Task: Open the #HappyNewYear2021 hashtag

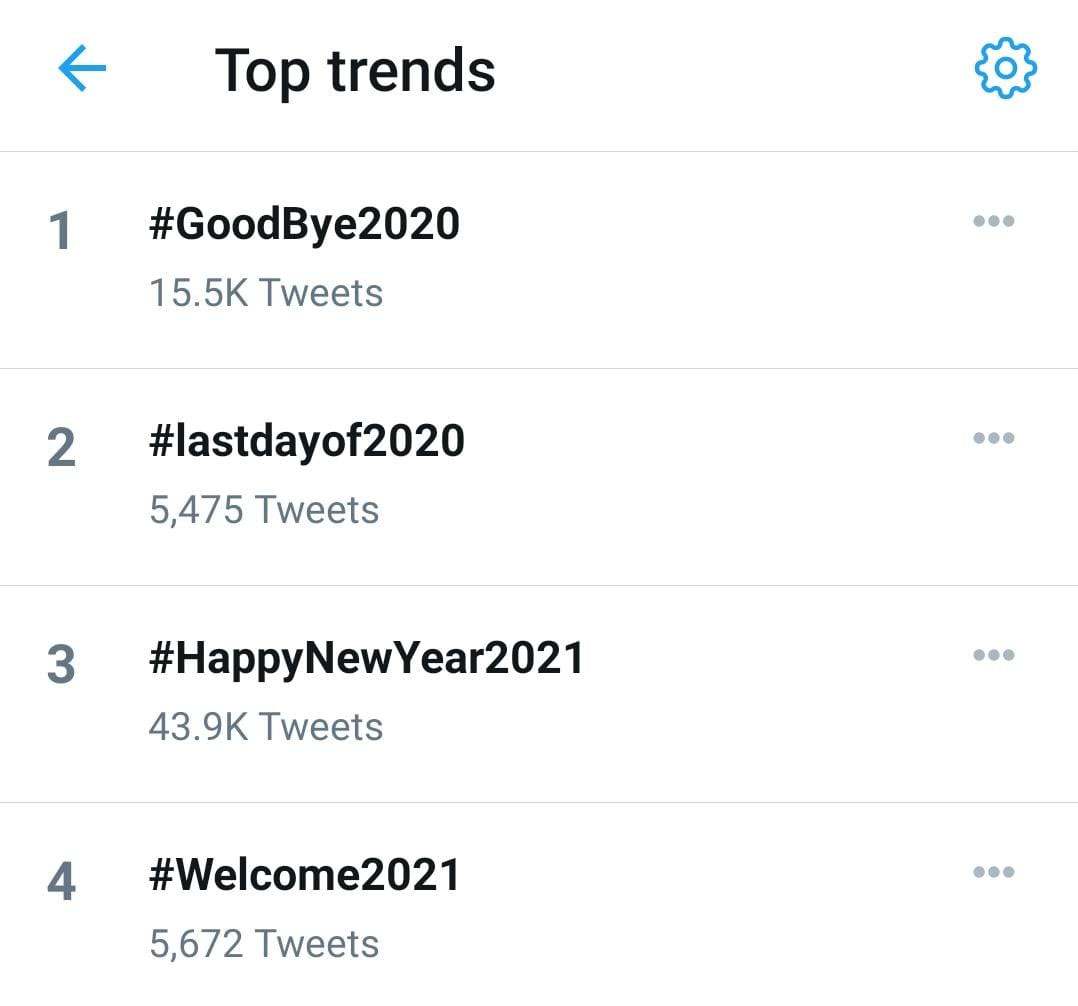Action: pos(366,658)
